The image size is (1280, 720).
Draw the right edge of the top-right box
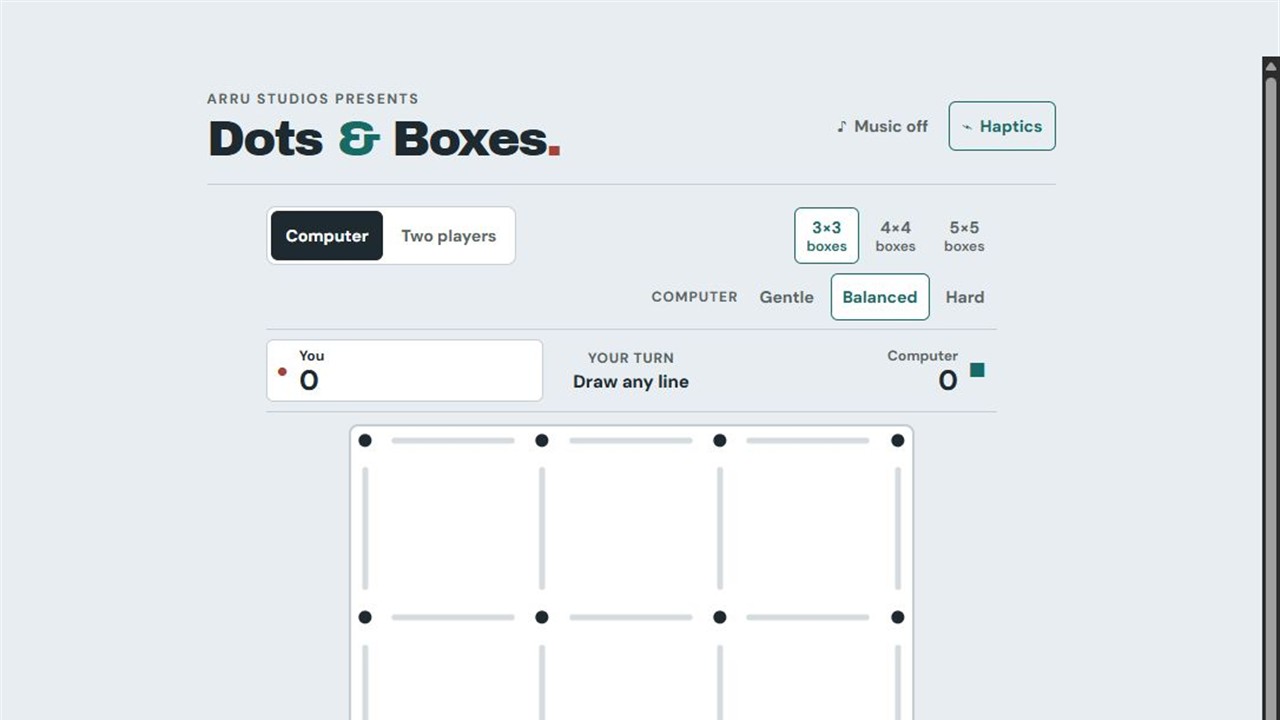pyautogui.click(x=898, y=529)
